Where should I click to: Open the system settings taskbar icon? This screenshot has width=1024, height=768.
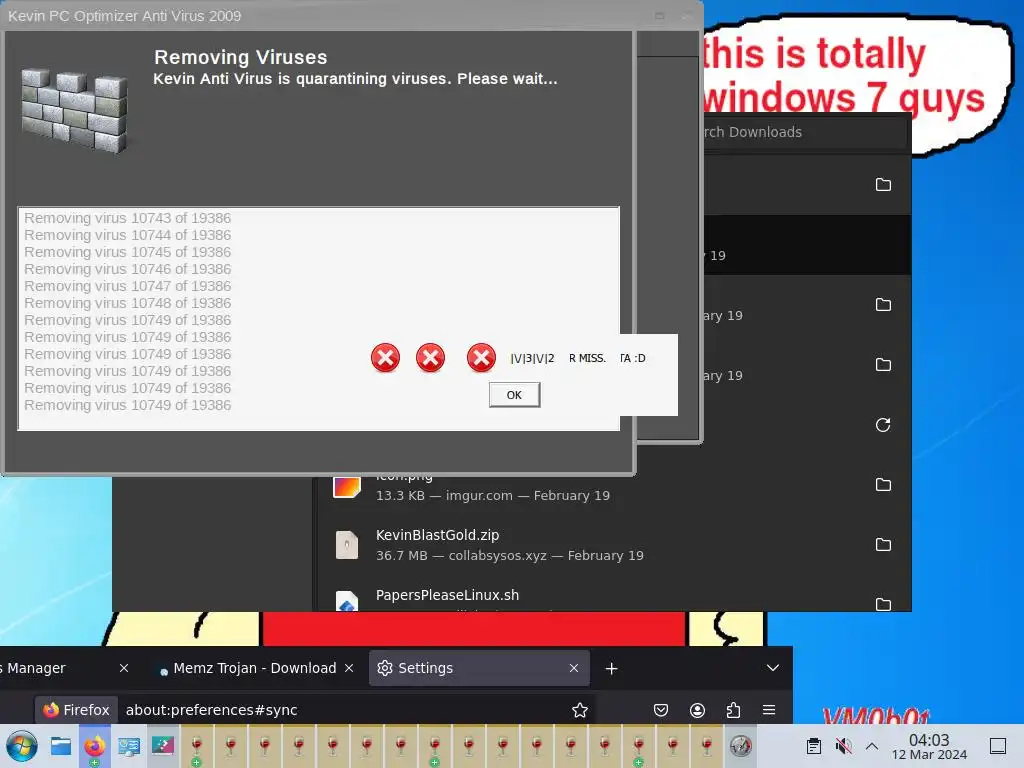(x=129, y=746)
